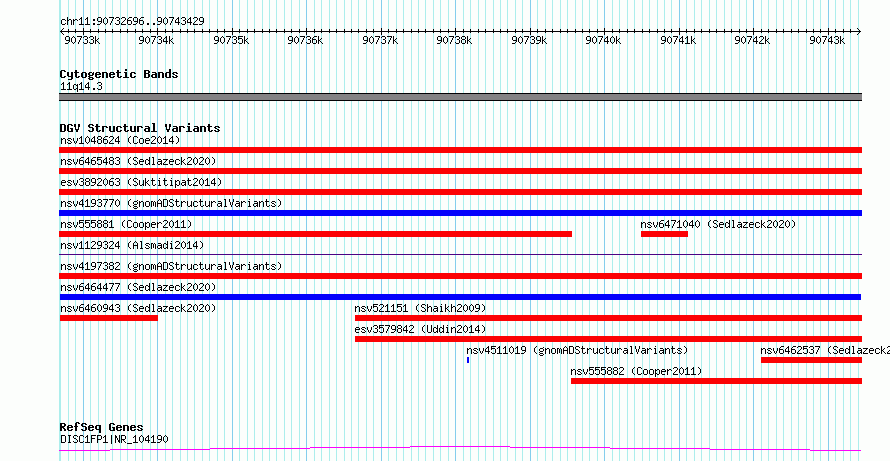The image size is (890, 461).
Task: Click the 90733k ruler tick label
Action: tap(82, 40)
